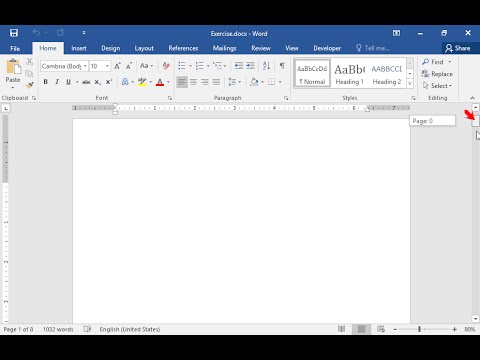The height and width of the screenshot is (360, 480).
Task: Open the line and paragraph spacing menu
Action: pos(234,82)
